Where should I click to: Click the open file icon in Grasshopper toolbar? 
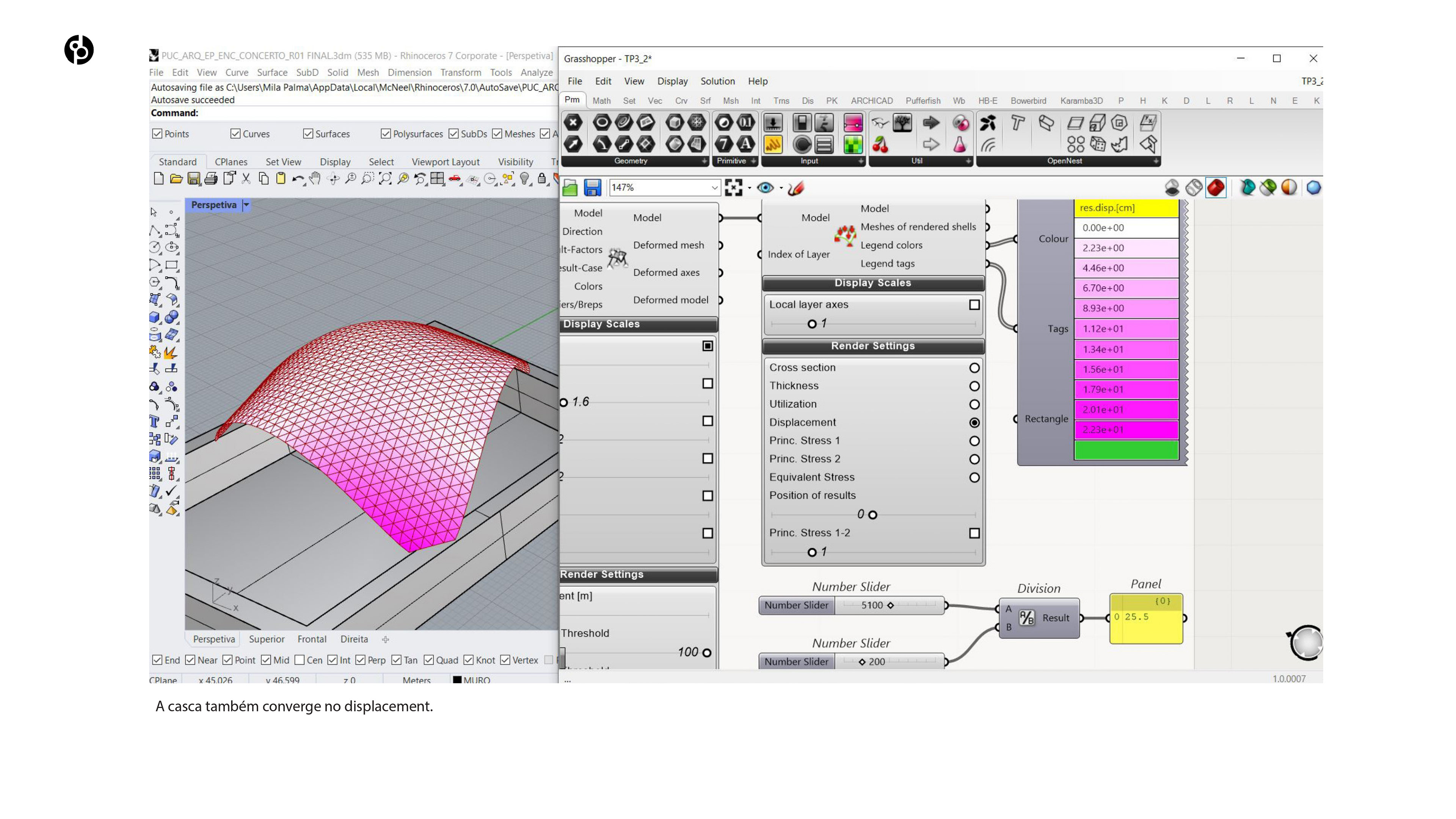[570, 188]
